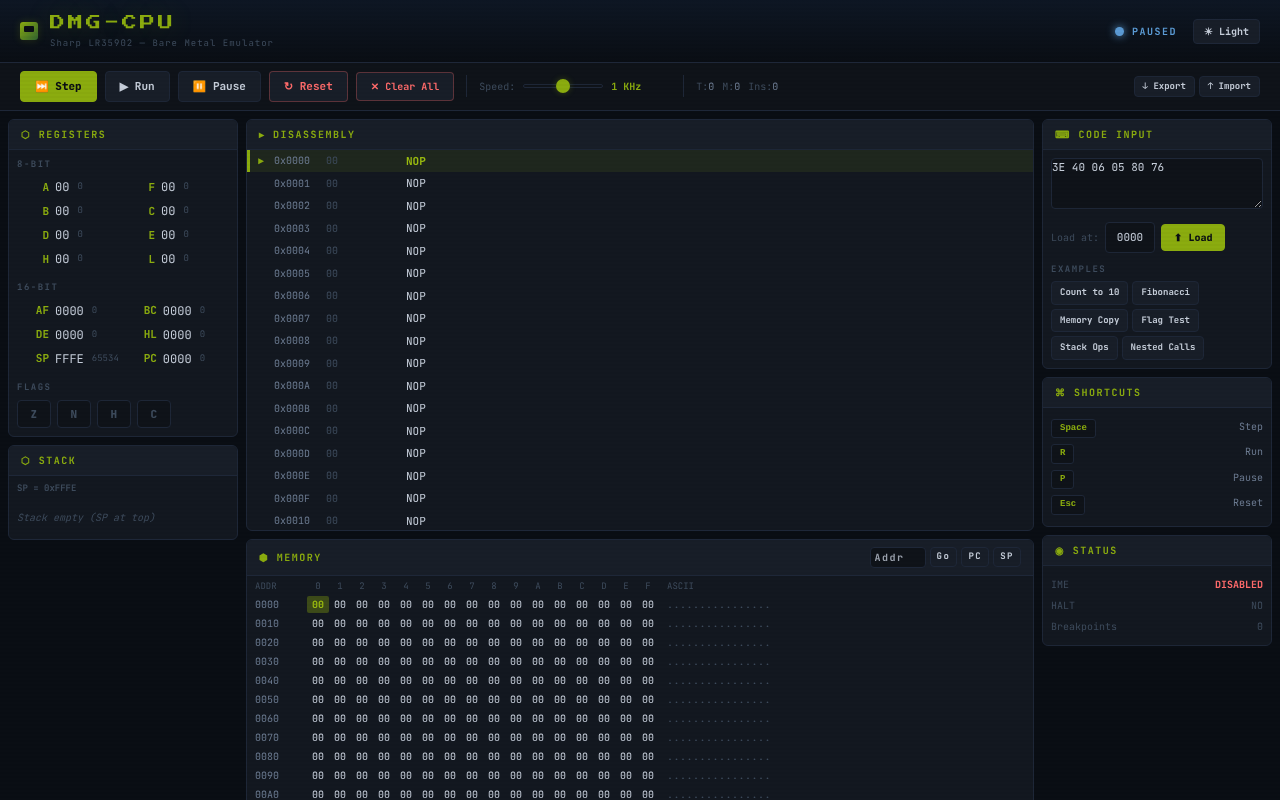The image size is (1280, 800).
Task: Toggle the N flag
Action: pos(74,414)
